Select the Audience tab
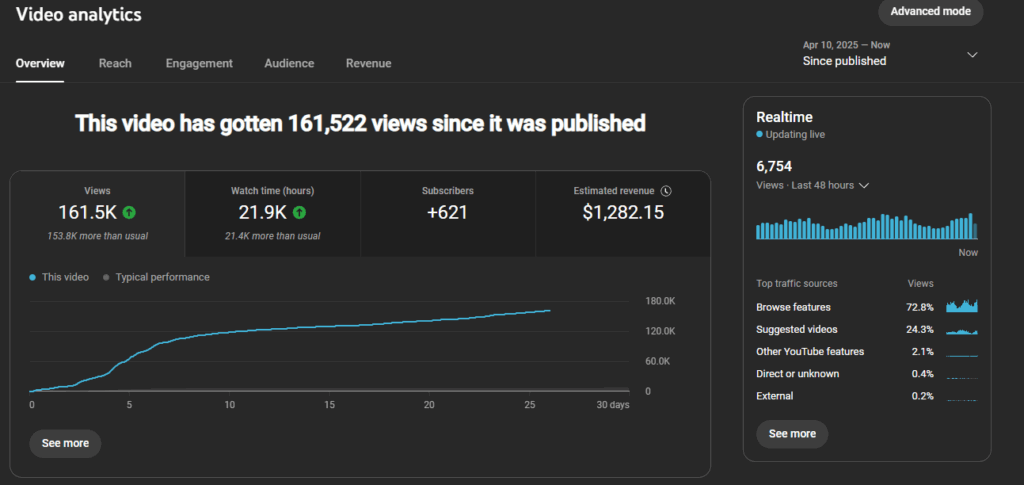This screenshot has height=485, width=1024. [x=289, y=64]
